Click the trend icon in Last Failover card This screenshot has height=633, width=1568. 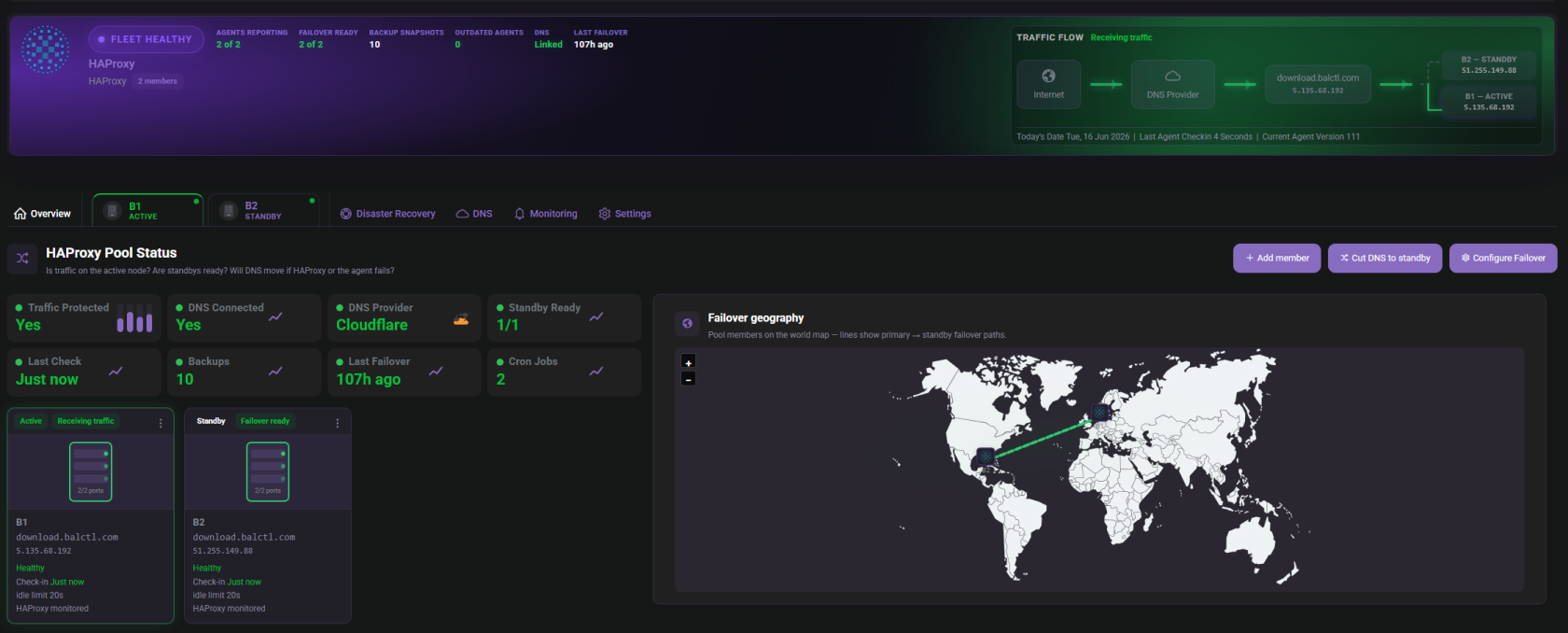436,372
